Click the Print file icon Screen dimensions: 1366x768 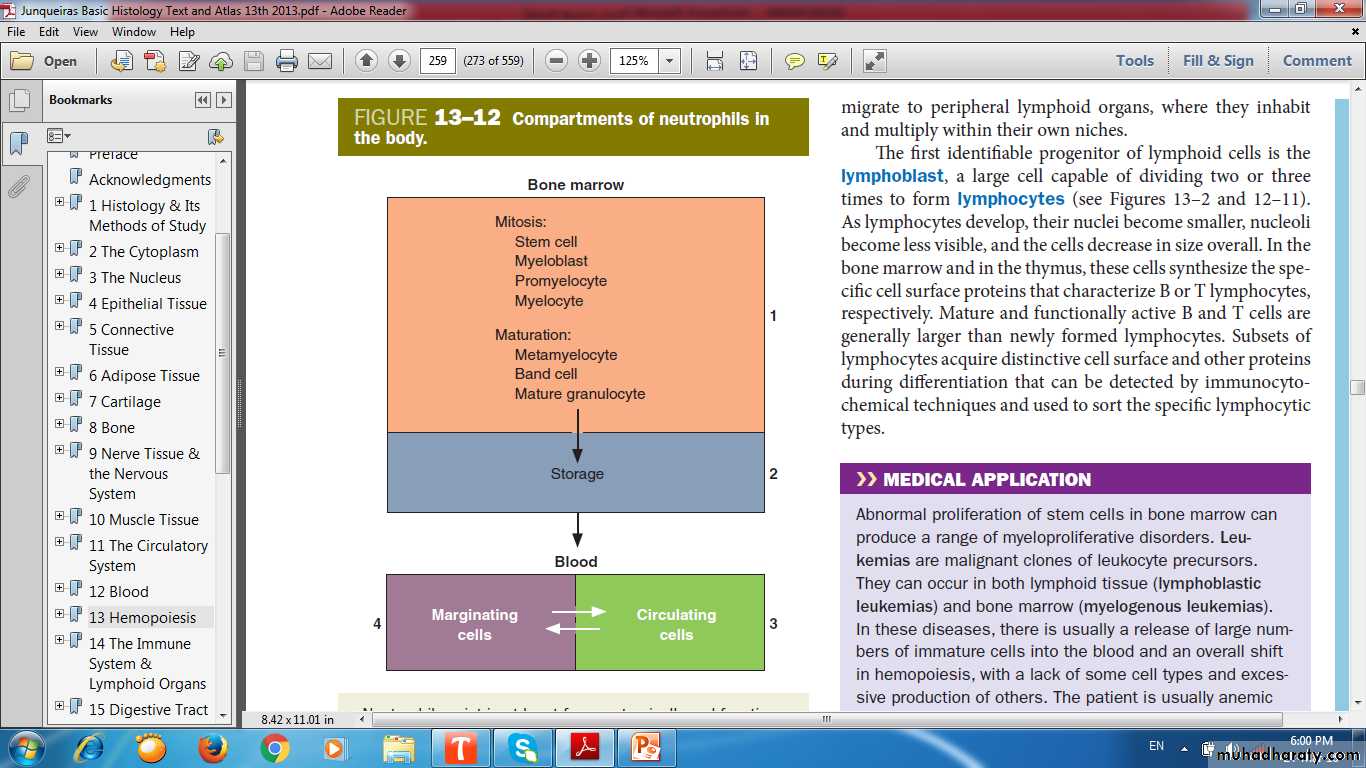[287, 61]
